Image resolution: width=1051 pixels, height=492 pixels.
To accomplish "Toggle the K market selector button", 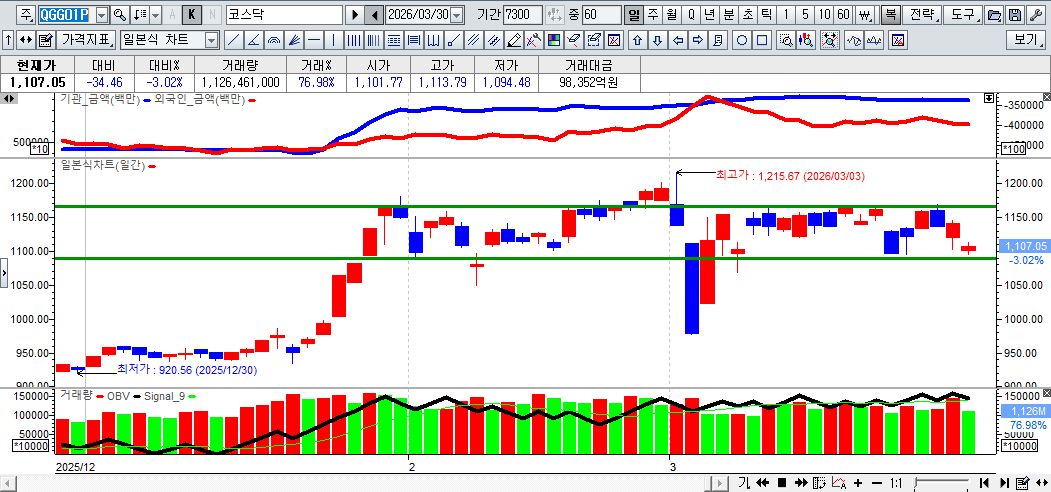I will 190,15.
